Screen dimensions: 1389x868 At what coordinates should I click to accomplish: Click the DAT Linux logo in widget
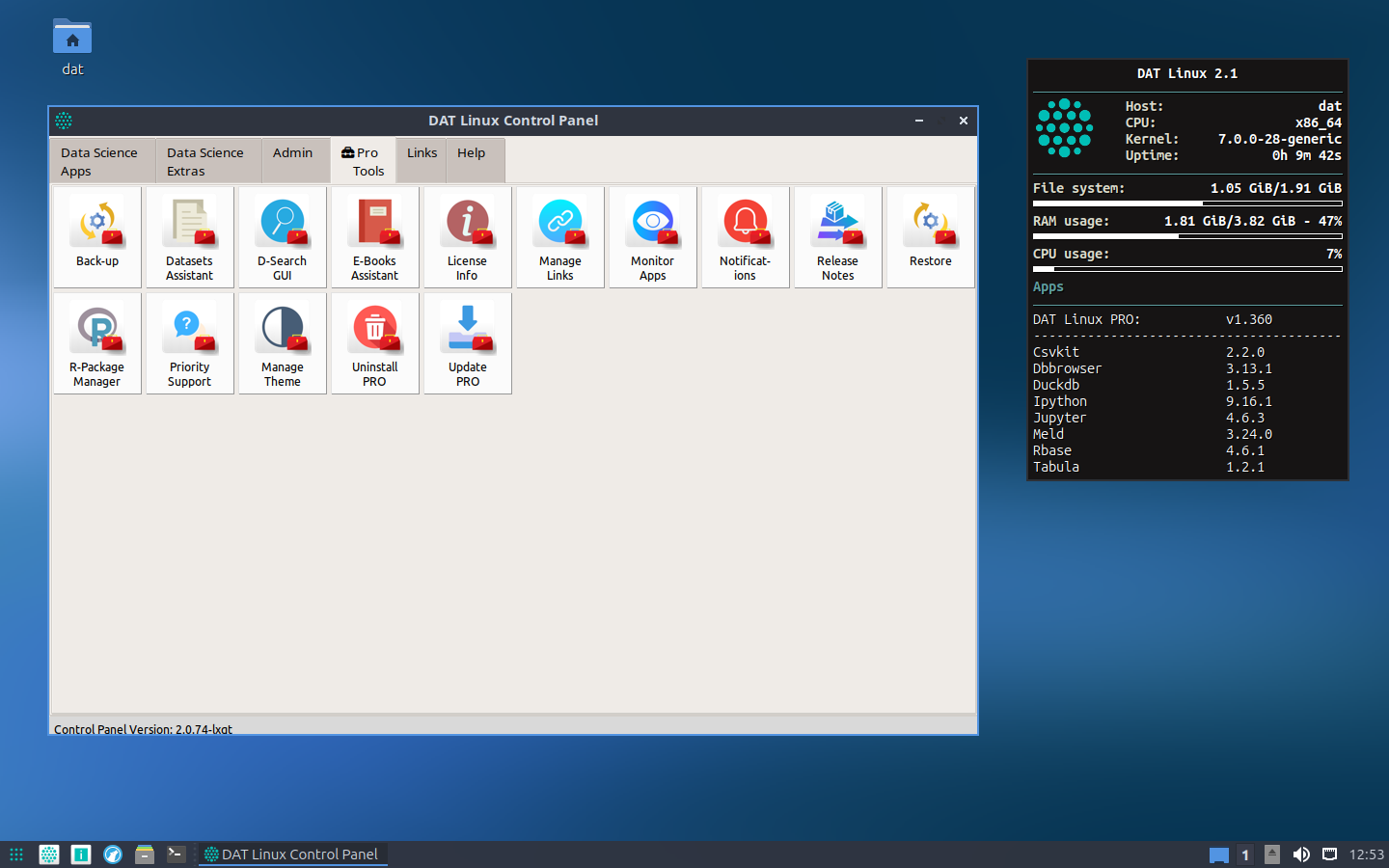click(1065, 127)
